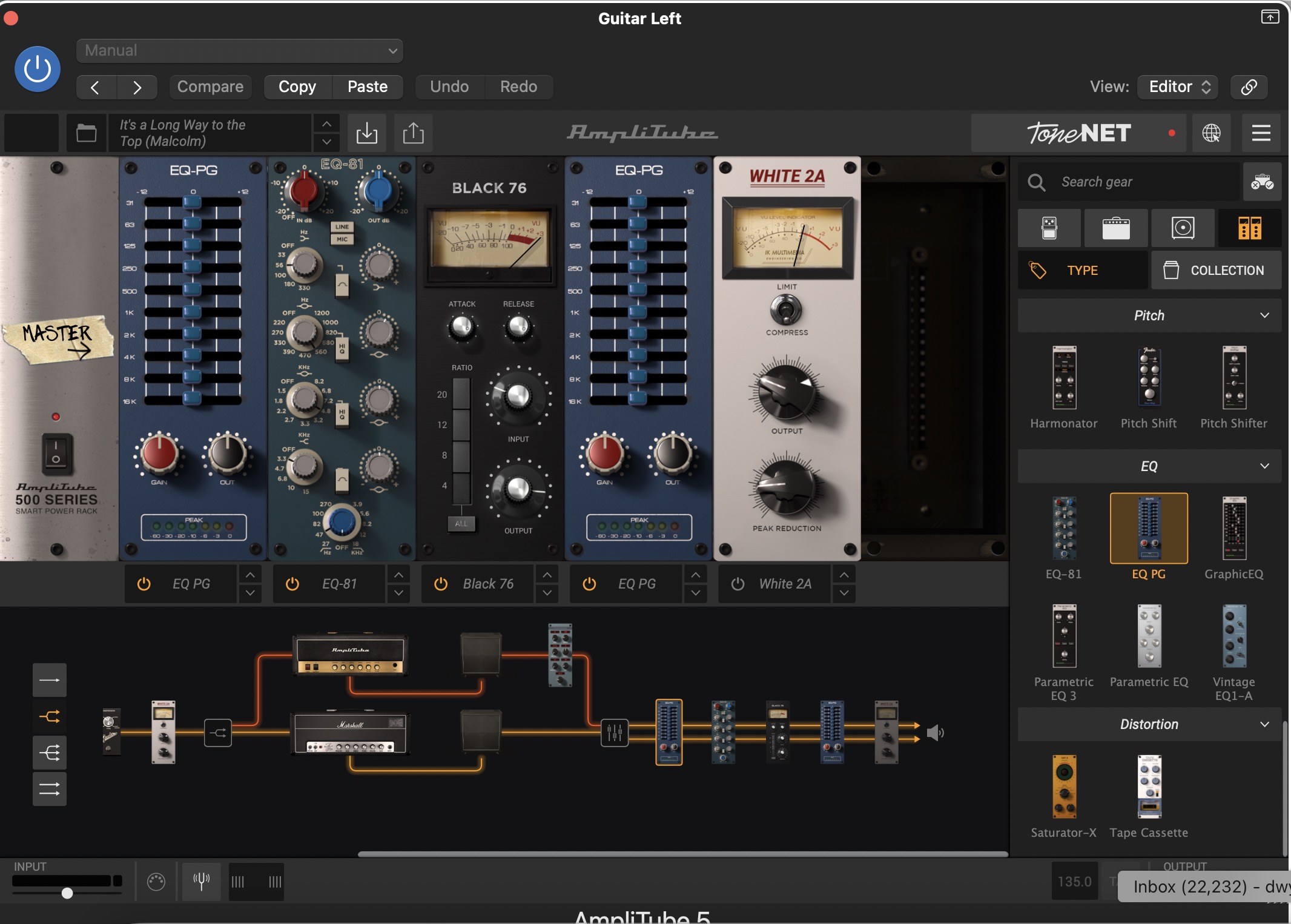Screen dimensions: 1291x924
Task: Click the Copy button
Action: tap(297, 87)
